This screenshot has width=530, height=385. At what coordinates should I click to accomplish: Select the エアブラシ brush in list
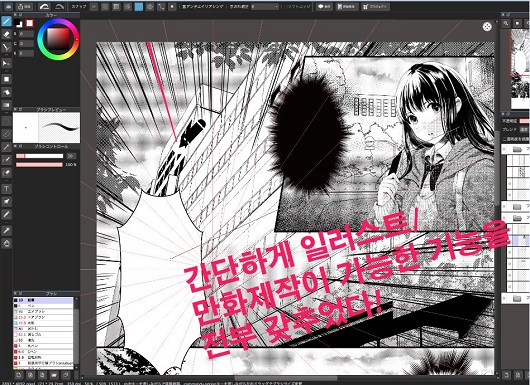[43, 311]
